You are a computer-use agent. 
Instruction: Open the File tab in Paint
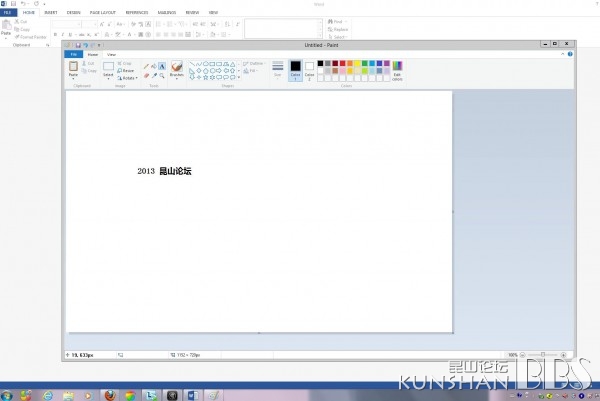(x=73, y=54)
